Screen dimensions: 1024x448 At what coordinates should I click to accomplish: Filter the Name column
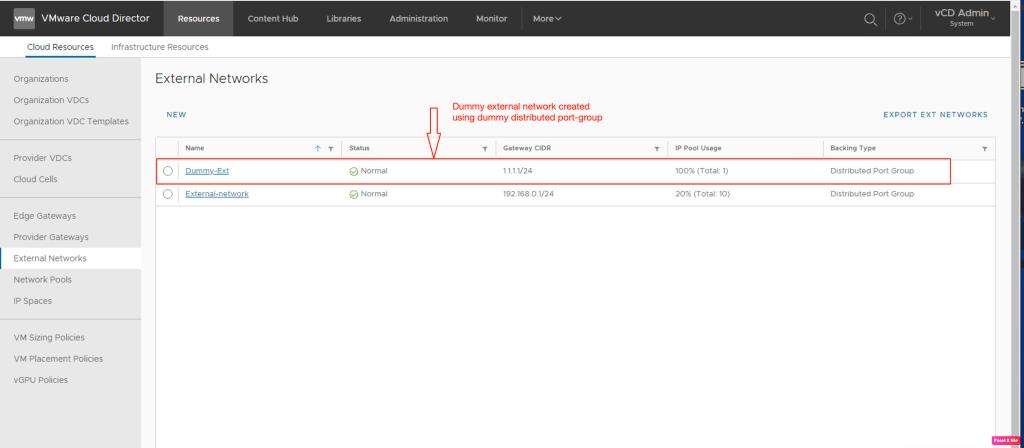point(330,148)
